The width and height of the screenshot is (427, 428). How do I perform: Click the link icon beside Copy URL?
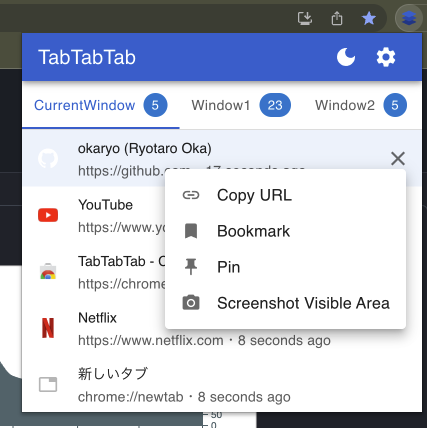191,195
